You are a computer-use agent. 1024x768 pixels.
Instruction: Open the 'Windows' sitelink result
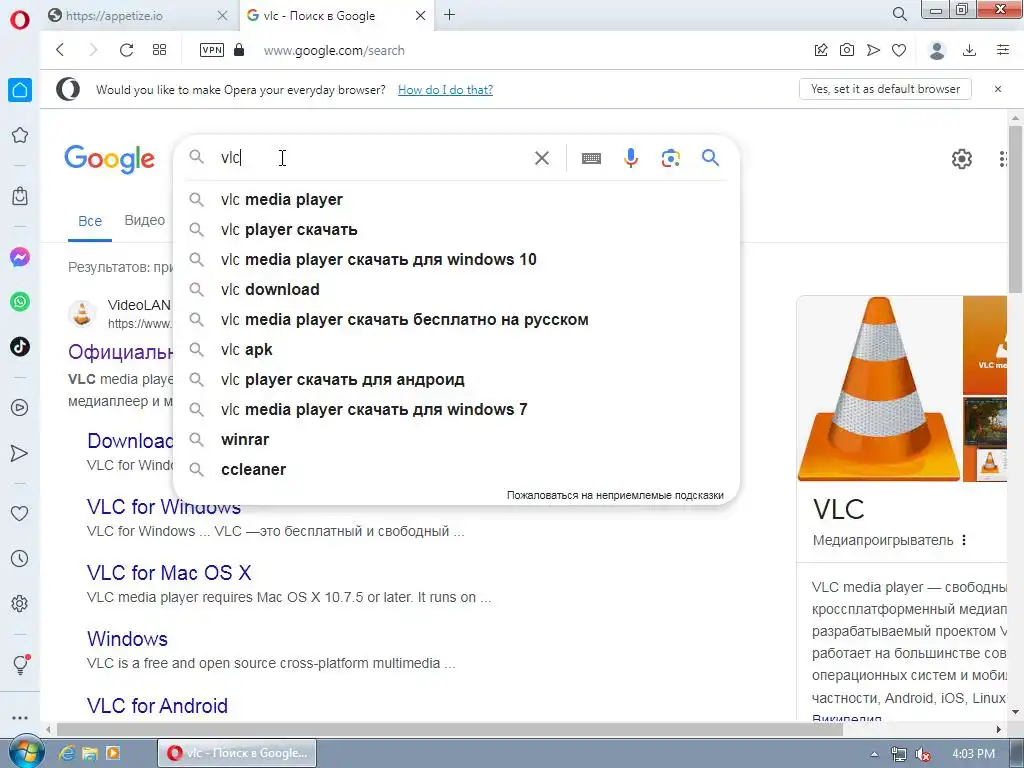[x=127, y=639]
